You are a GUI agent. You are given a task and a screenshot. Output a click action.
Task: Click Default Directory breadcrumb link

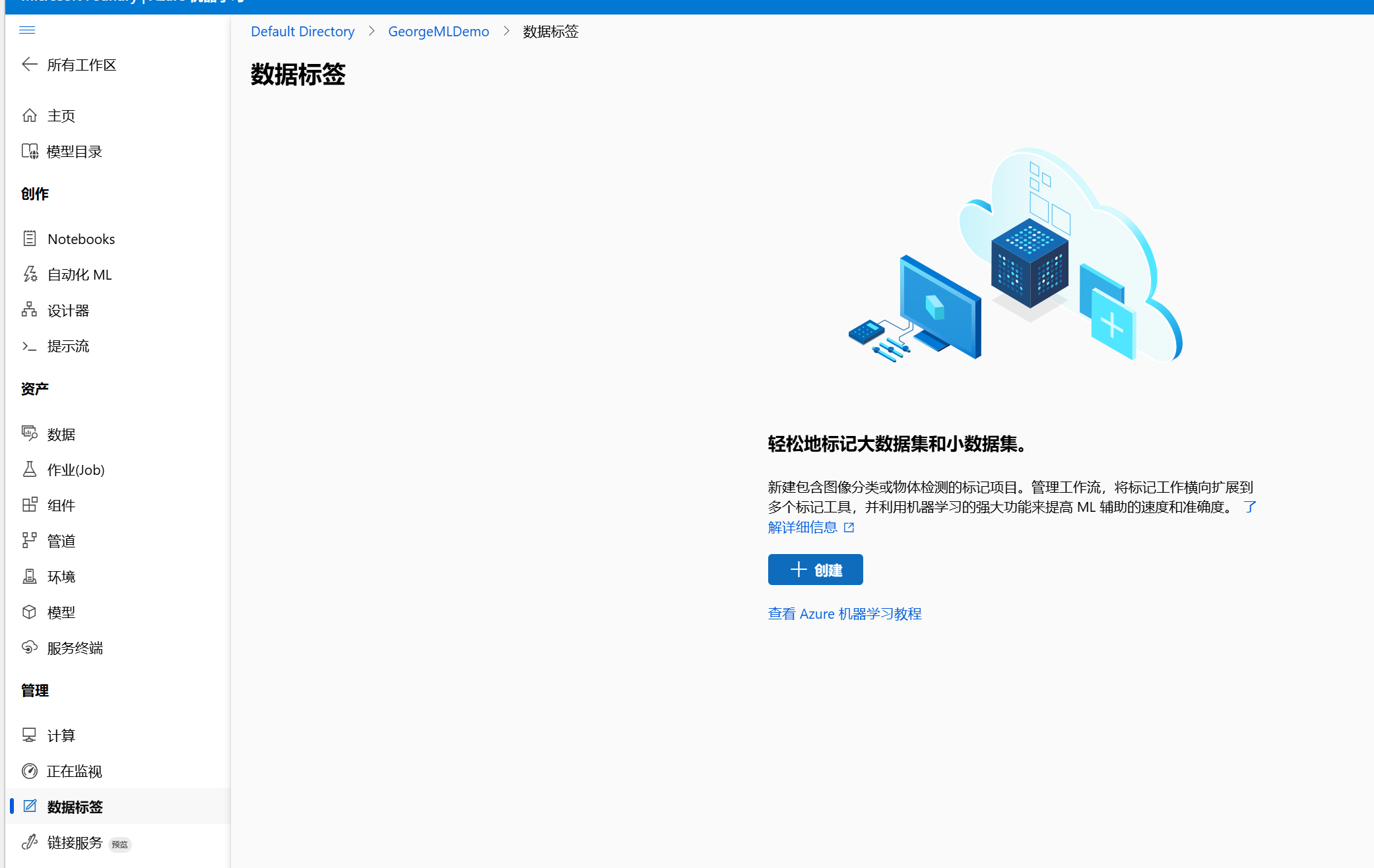pos(302,32)
